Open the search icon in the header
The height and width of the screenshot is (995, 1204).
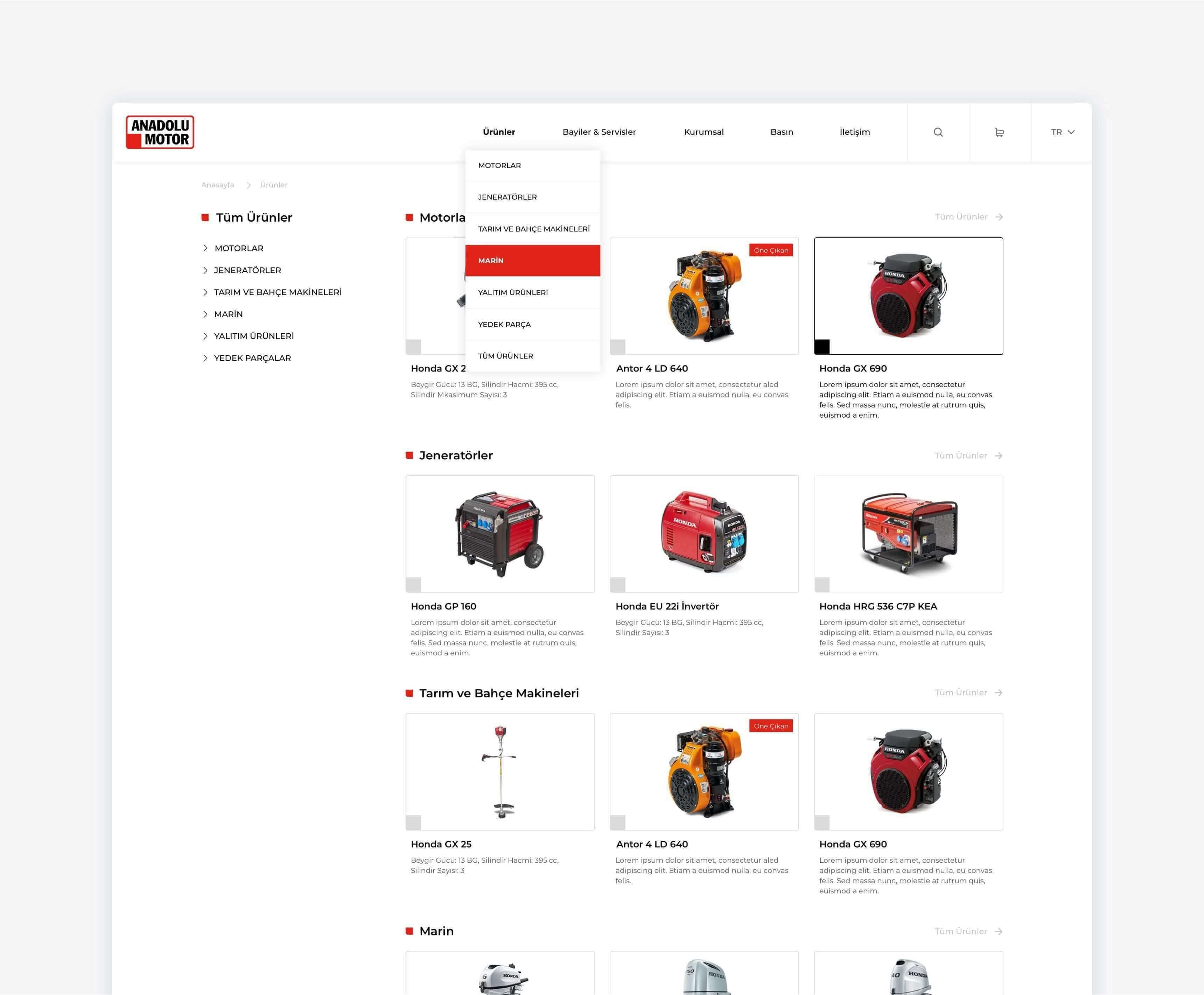click(938, 132)
